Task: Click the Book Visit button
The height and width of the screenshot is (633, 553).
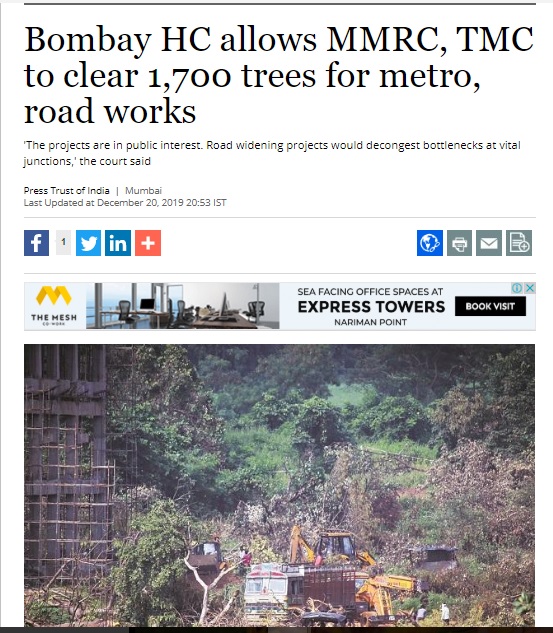Action: [490, 306]
